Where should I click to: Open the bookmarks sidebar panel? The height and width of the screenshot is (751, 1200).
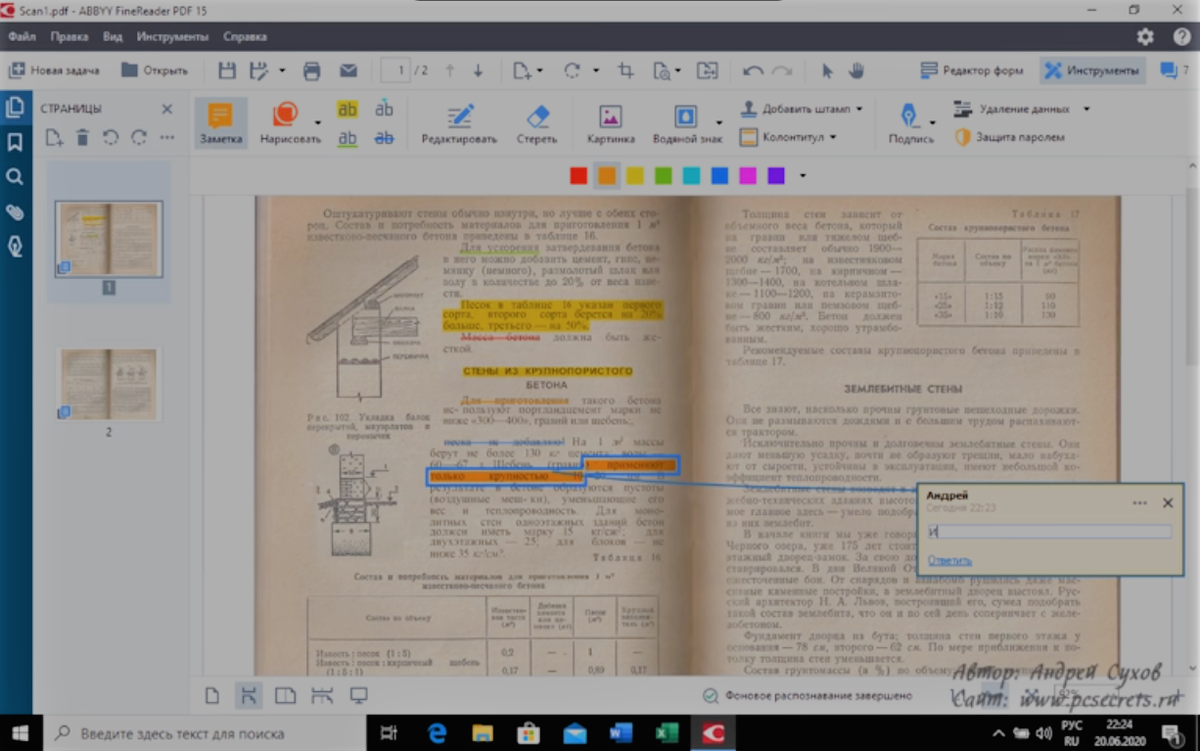click(x=15, y=143)
